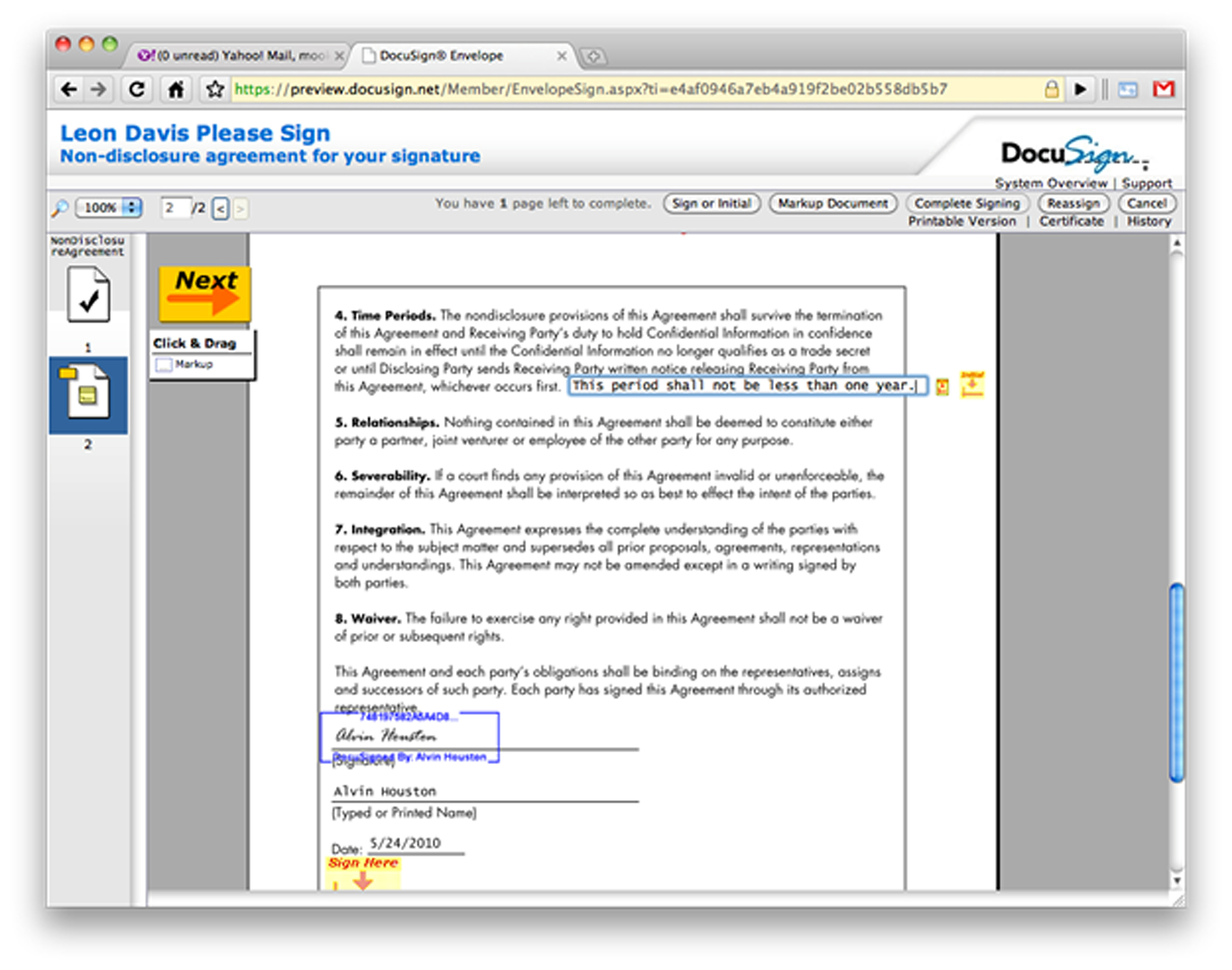Go to previous page arrow
This screenshot has width=1232, height=970.
point(221,209)
